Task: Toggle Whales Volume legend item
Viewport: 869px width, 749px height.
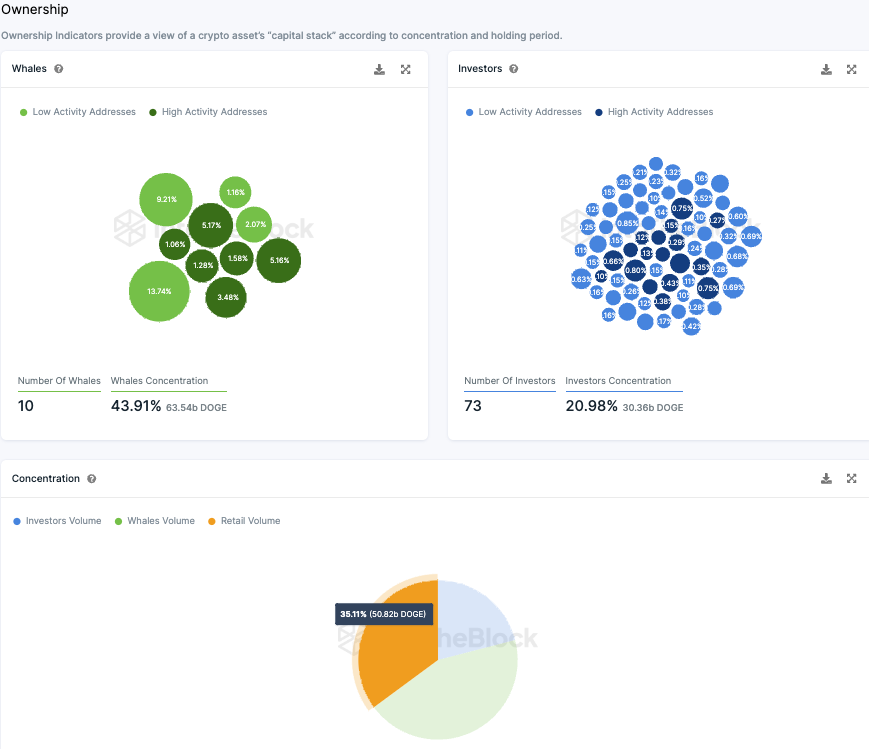Action: click(155, 521)
